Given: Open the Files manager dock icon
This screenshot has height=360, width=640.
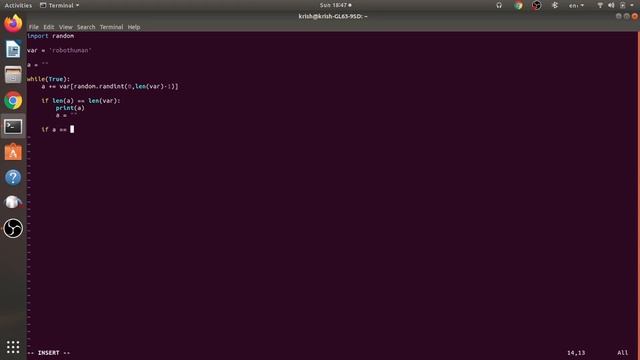Looking at the screenshot, I should [13, 75].
